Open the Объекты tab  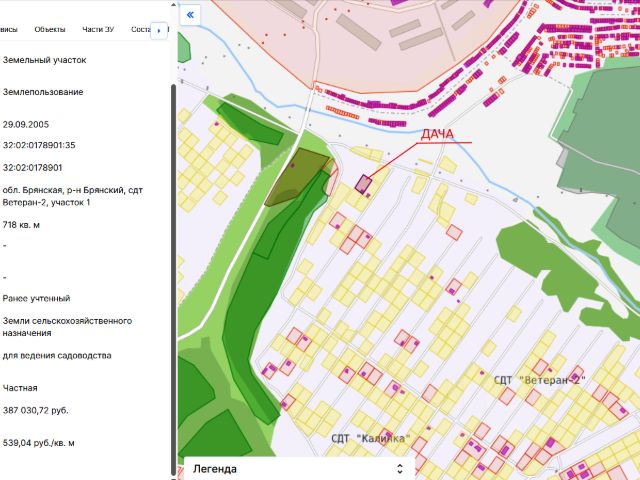click(50, 29)
